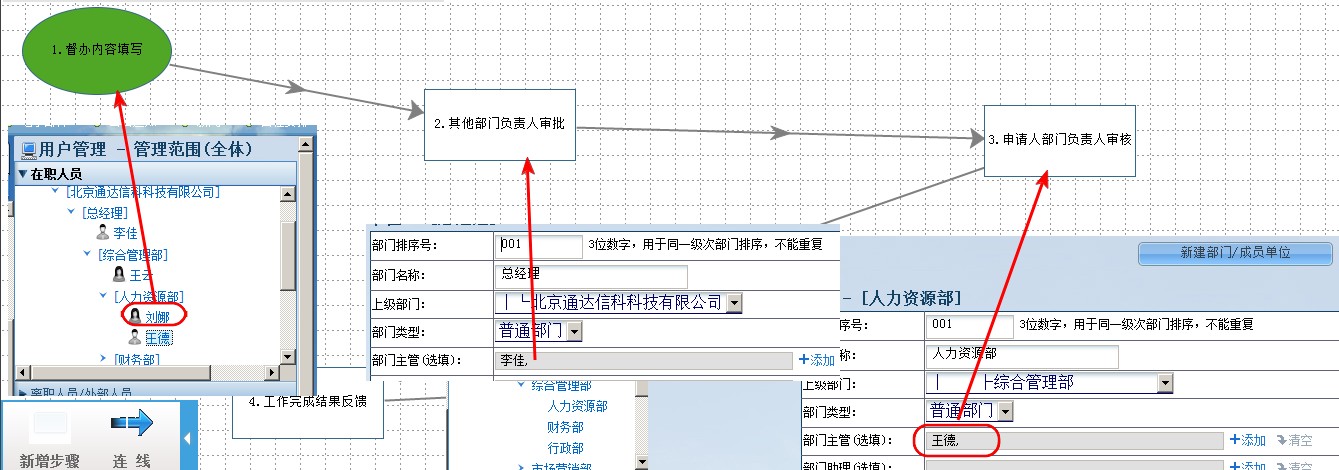Collapse the 北京通达信科科技有限公司 tree node
Viewport: 1339px width, 470px height.
(54, 192)
